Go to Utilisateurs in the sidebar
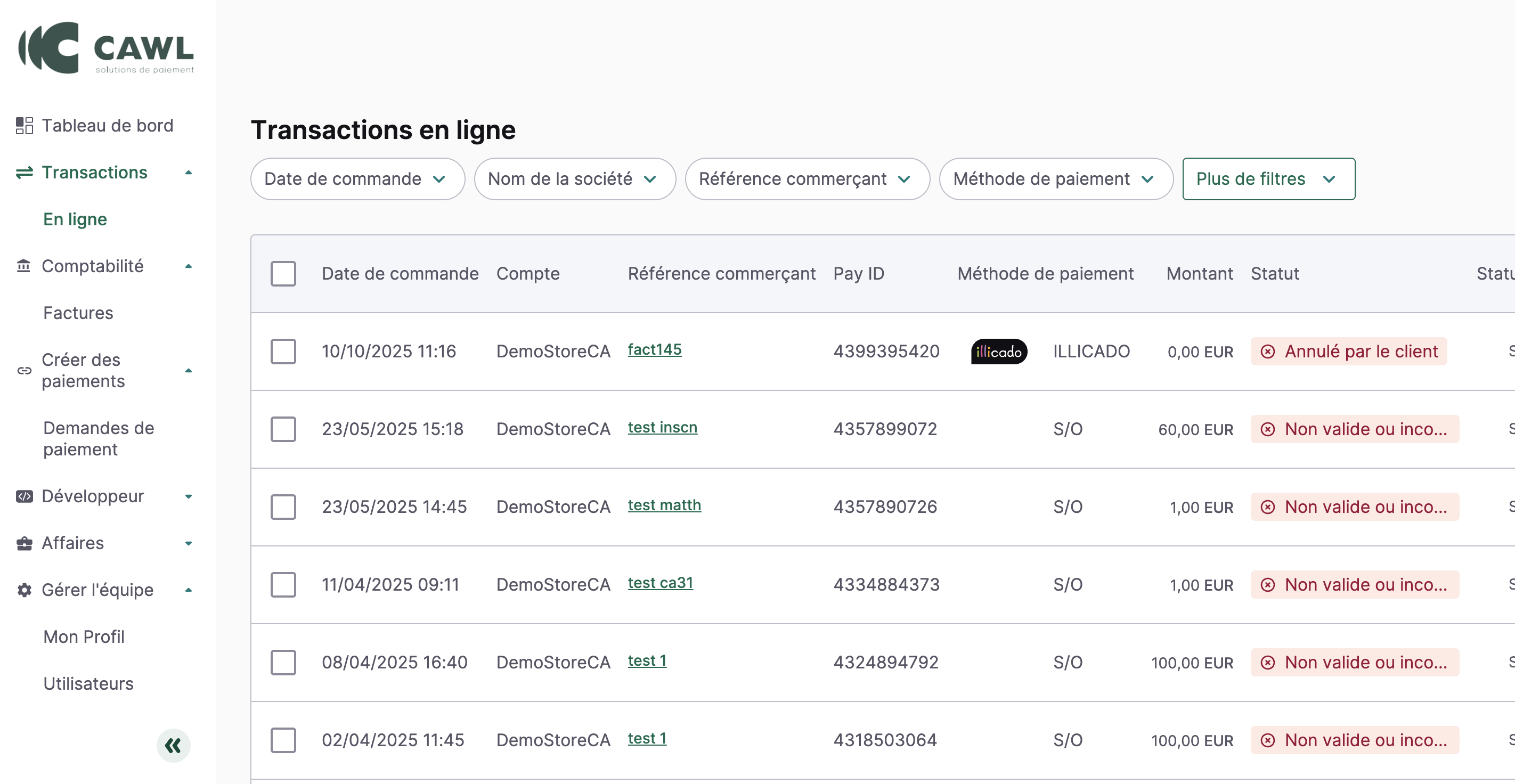The width and height of the screenshot is (1515, 784). (x=88, y=683)
